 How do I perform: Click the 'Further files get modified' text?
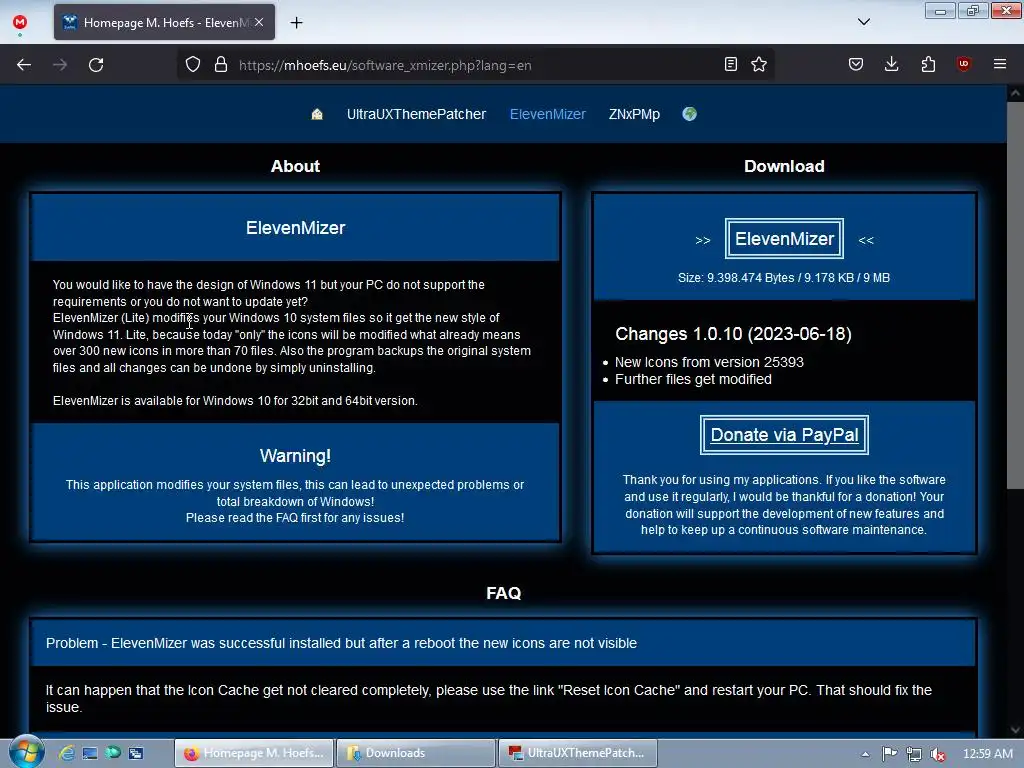pyautogui.click(x=693, y=379)
